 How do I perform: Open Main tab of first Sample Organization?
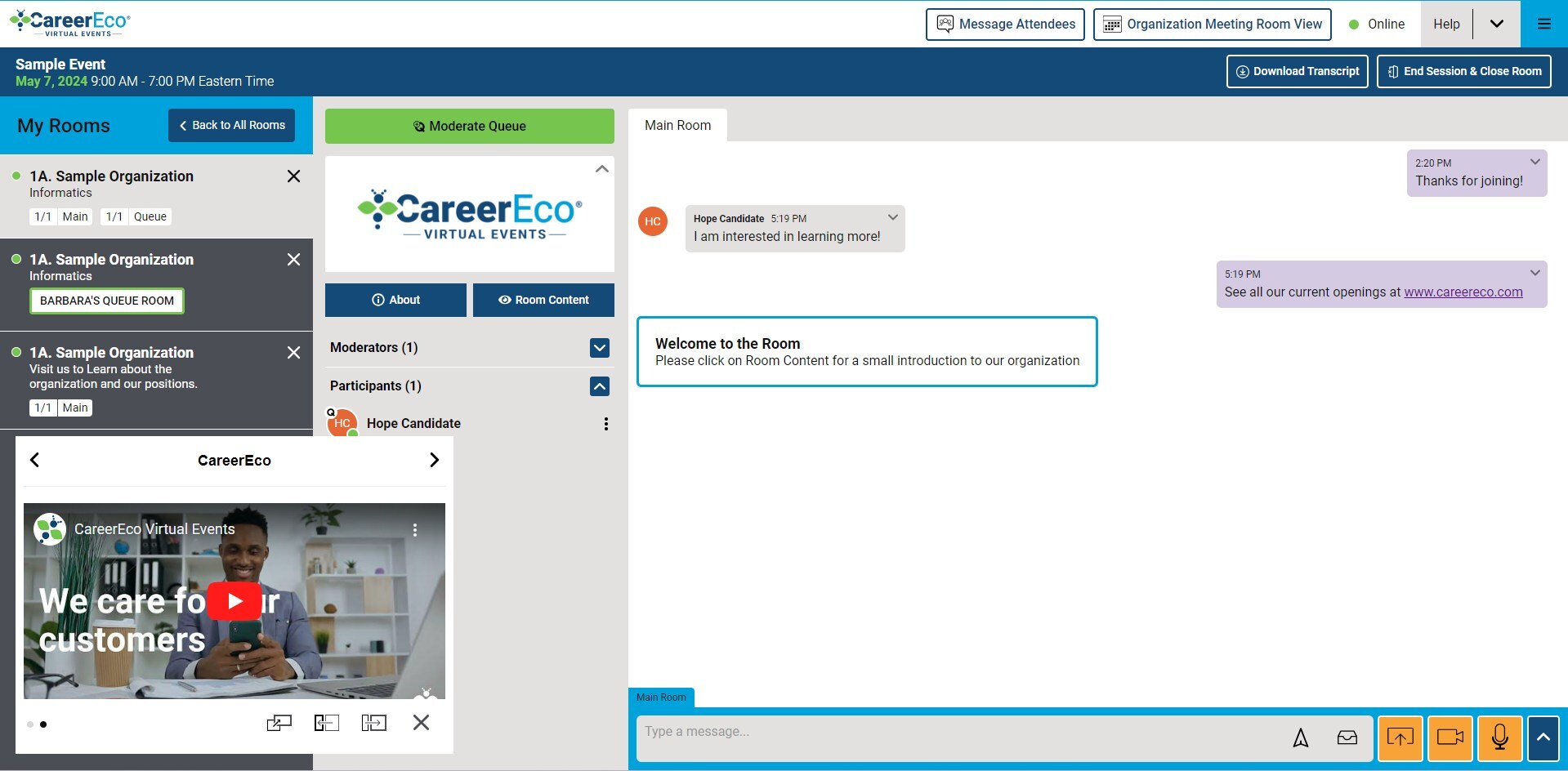[61, 216]
